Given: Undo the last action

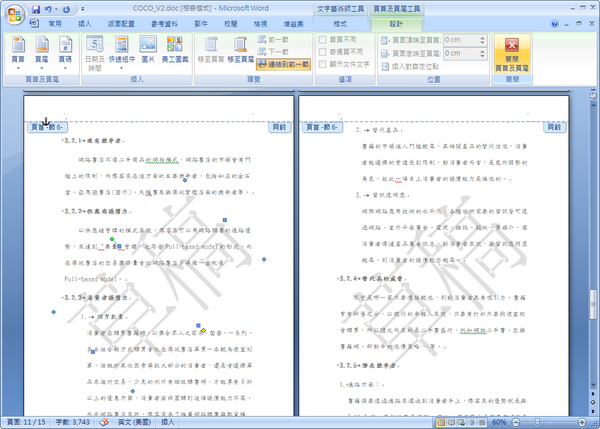Looking at the screenshot, I should pos(48,9).
